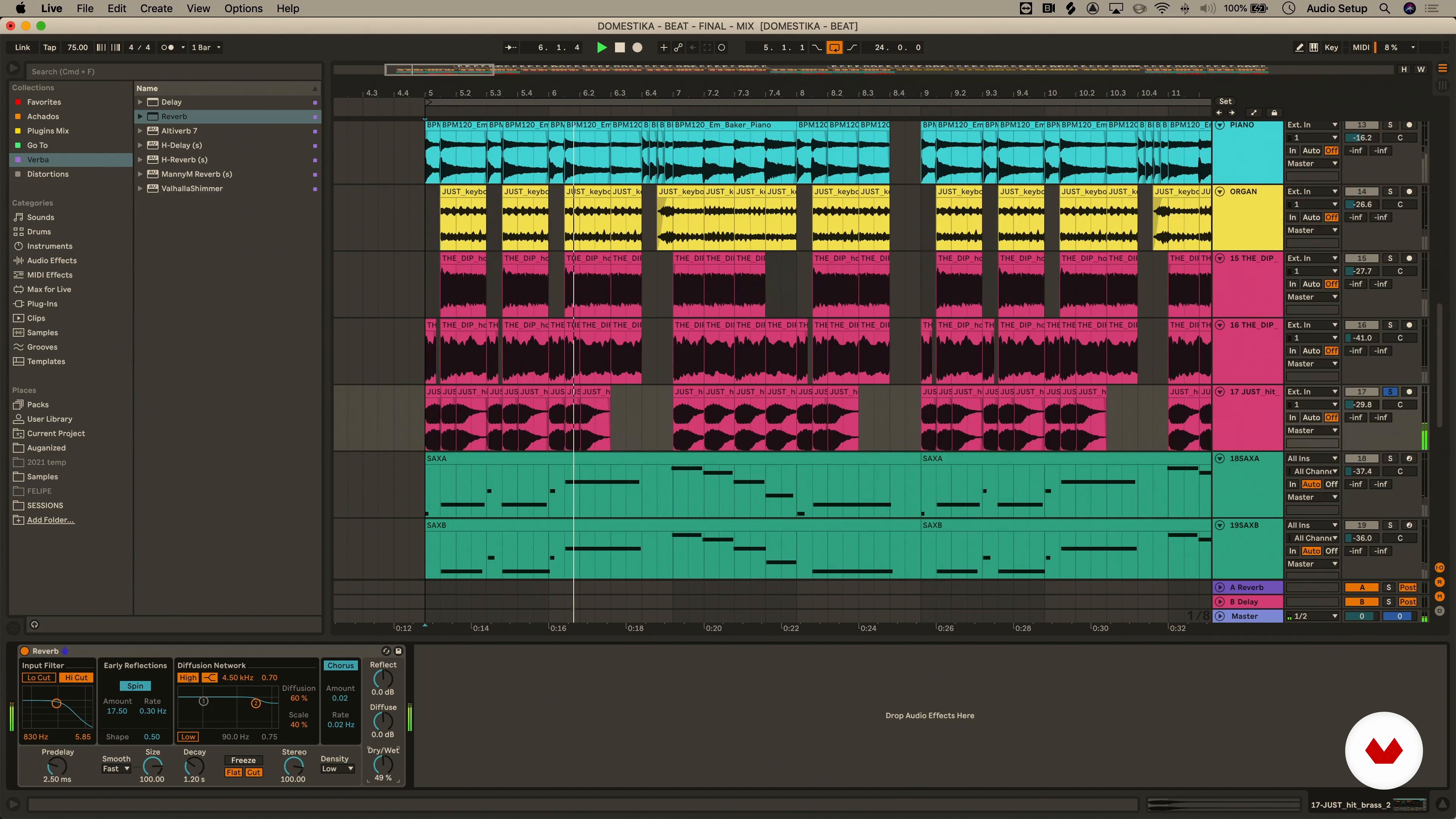Image resolution: width=1456 pixels, height=819 pixels.
Task: Click the Add Folder link
Action: point(50,520)
